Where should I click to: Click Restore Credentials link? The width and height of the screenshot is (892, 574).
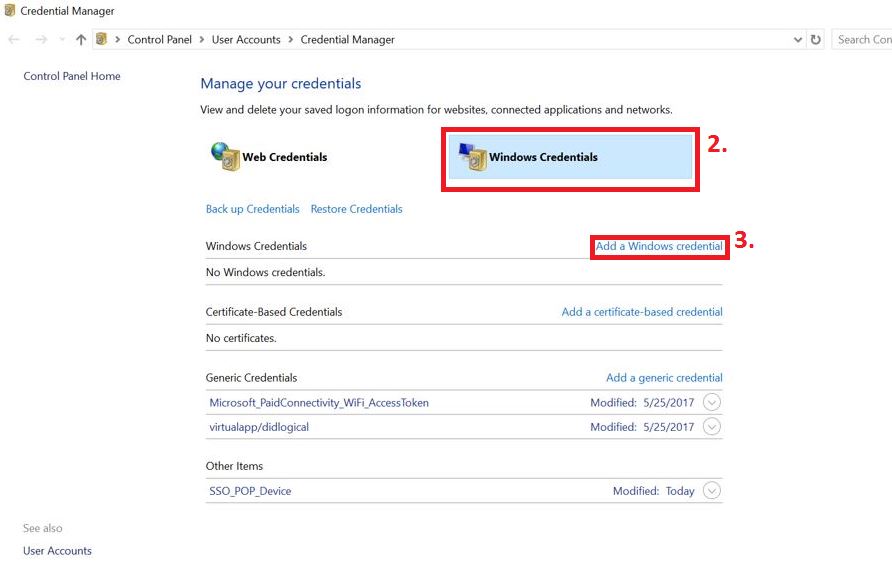pyautogui.click(x=357, y=209)
